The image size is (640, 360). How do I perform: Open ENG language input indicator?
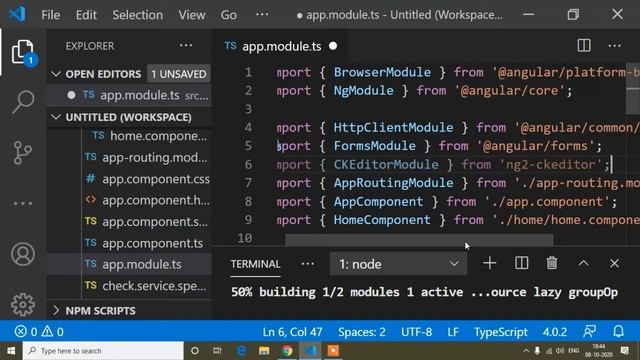(573, 351)
